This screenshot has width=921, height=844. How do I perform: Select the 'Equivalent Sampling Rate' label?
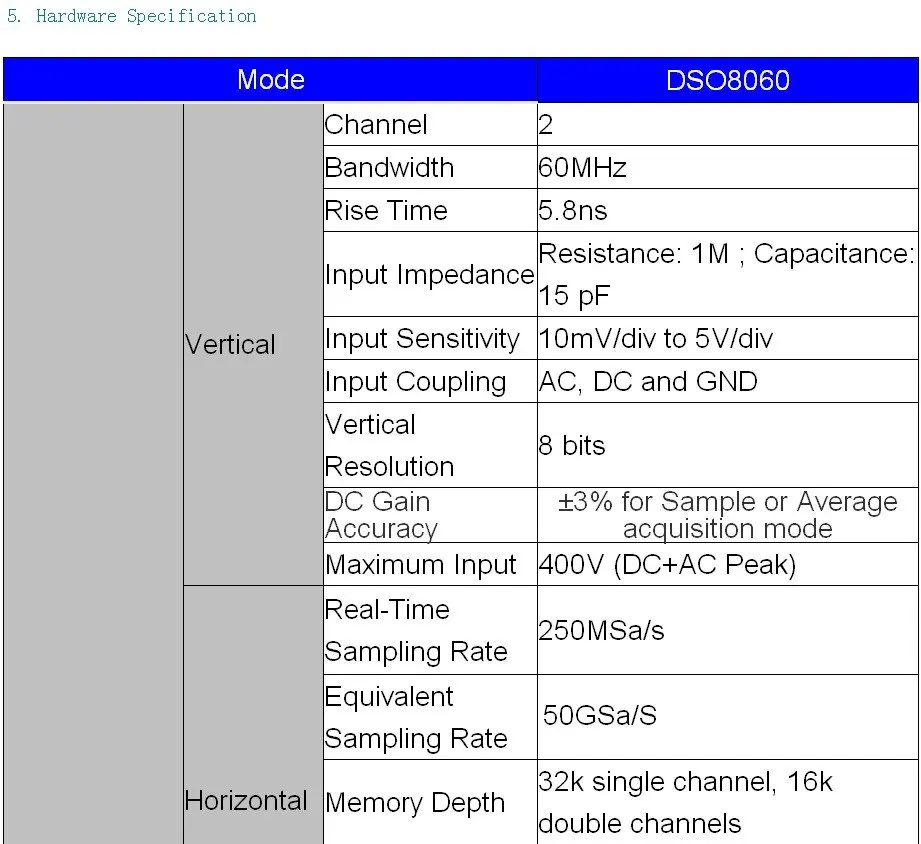[x=416, y=717]
